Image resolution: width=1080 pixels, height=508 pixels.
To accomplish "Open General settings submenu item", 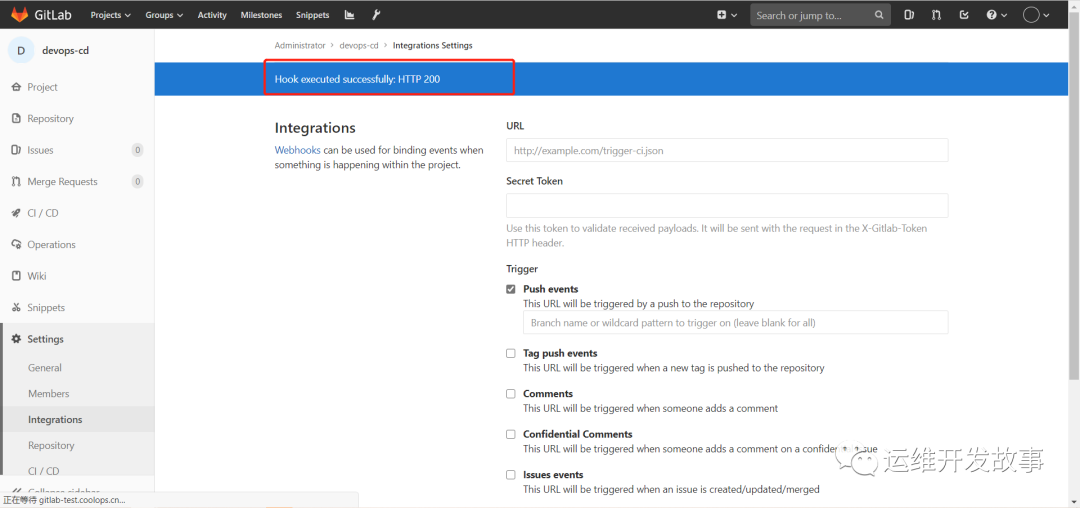I will click(x=45, y=368).
